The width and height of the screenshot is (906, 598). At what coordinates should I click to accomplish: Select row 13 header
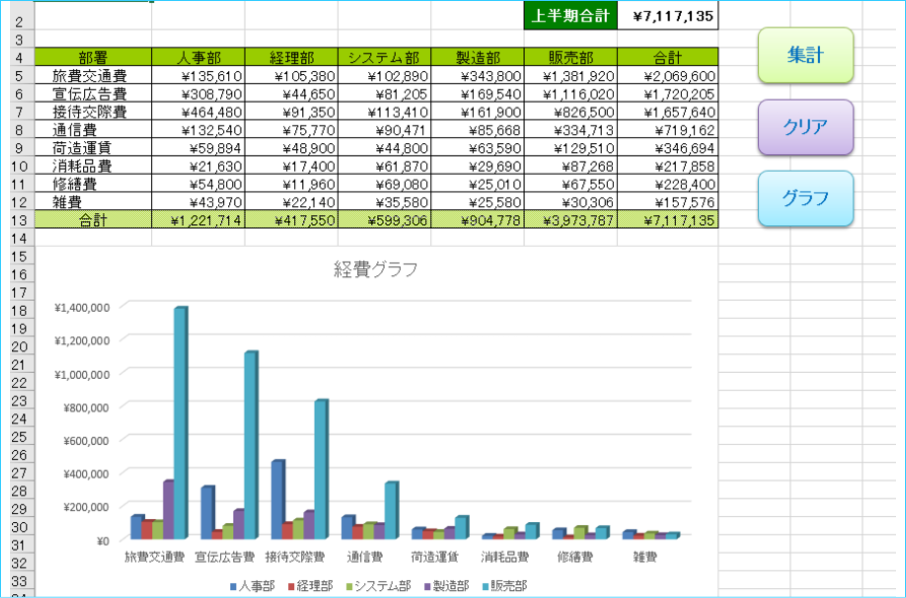17,221
